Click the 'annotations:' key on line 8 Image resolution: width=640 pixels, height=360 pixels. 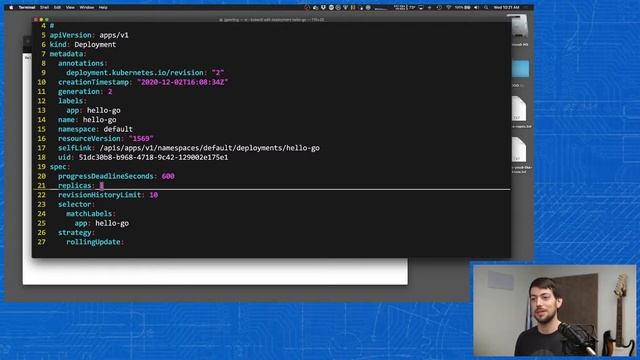[82, 63]
